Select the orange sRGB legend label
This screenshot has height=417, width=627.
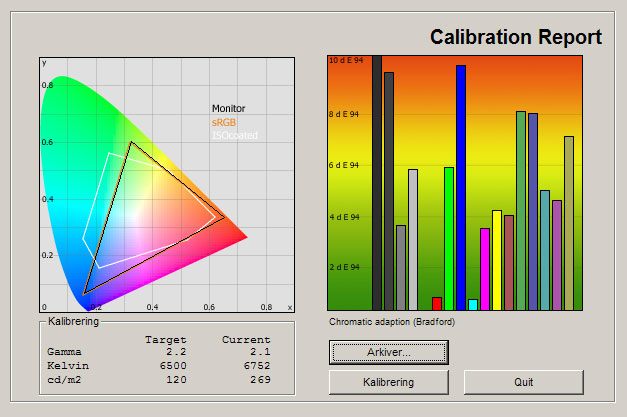[224, 122]
